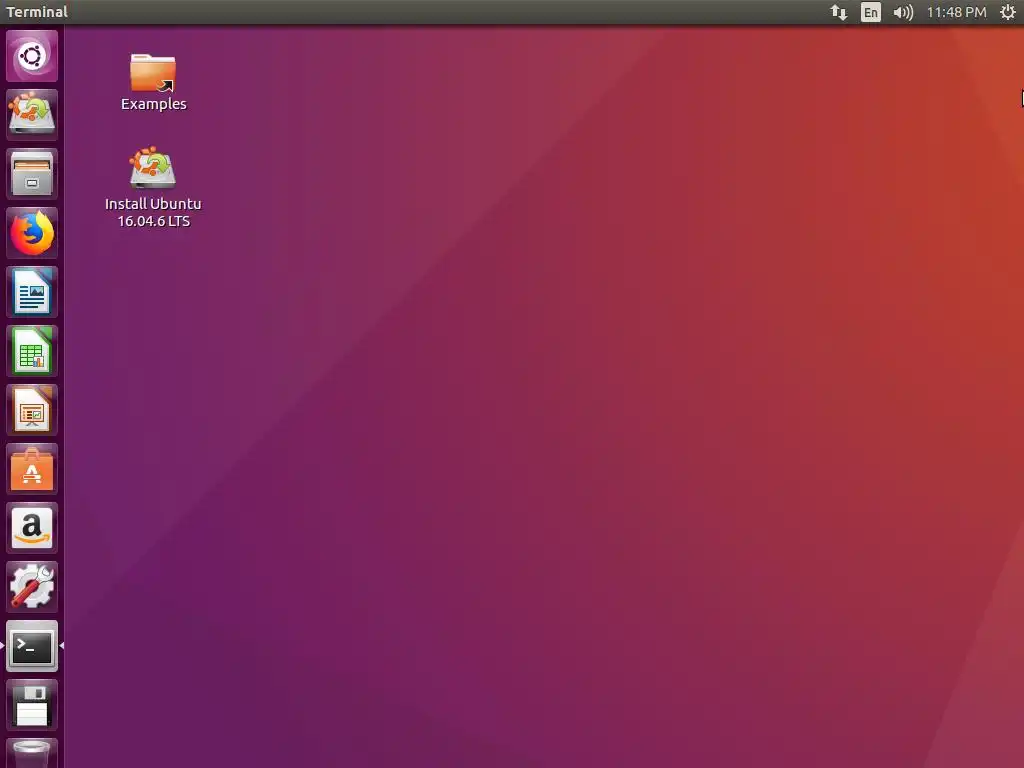Open LibreOffice Calc spreadsheet
Image resolution: width=1024 pixels, height=768 pixels.
(x=32, y=351)
